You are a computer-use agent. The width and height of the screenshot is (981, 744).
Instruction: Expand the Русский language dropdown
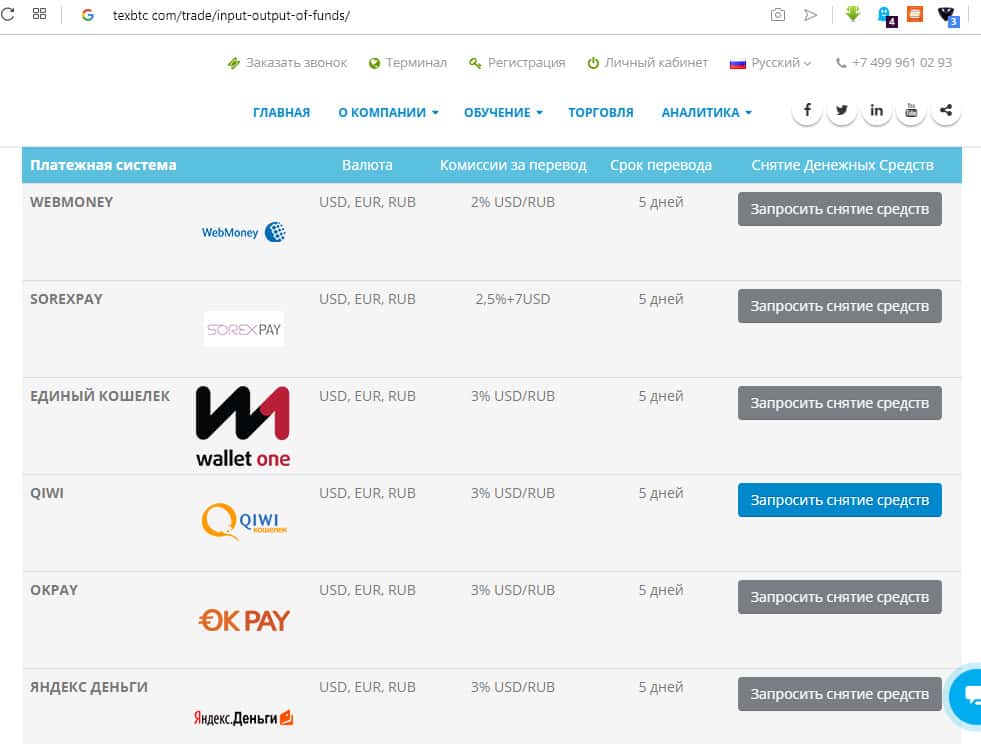click(781, 63)
